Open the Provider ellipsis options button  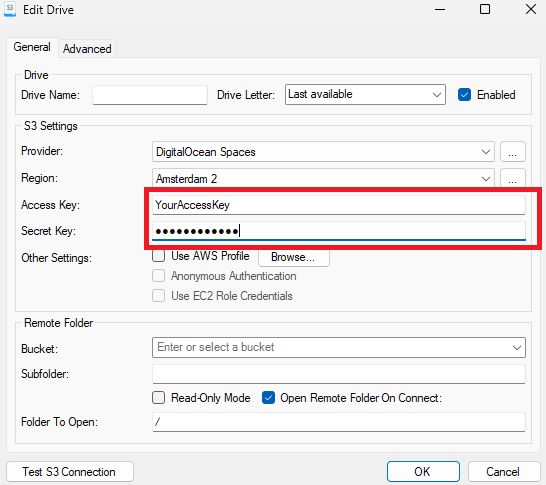click(x=513, y=152)
